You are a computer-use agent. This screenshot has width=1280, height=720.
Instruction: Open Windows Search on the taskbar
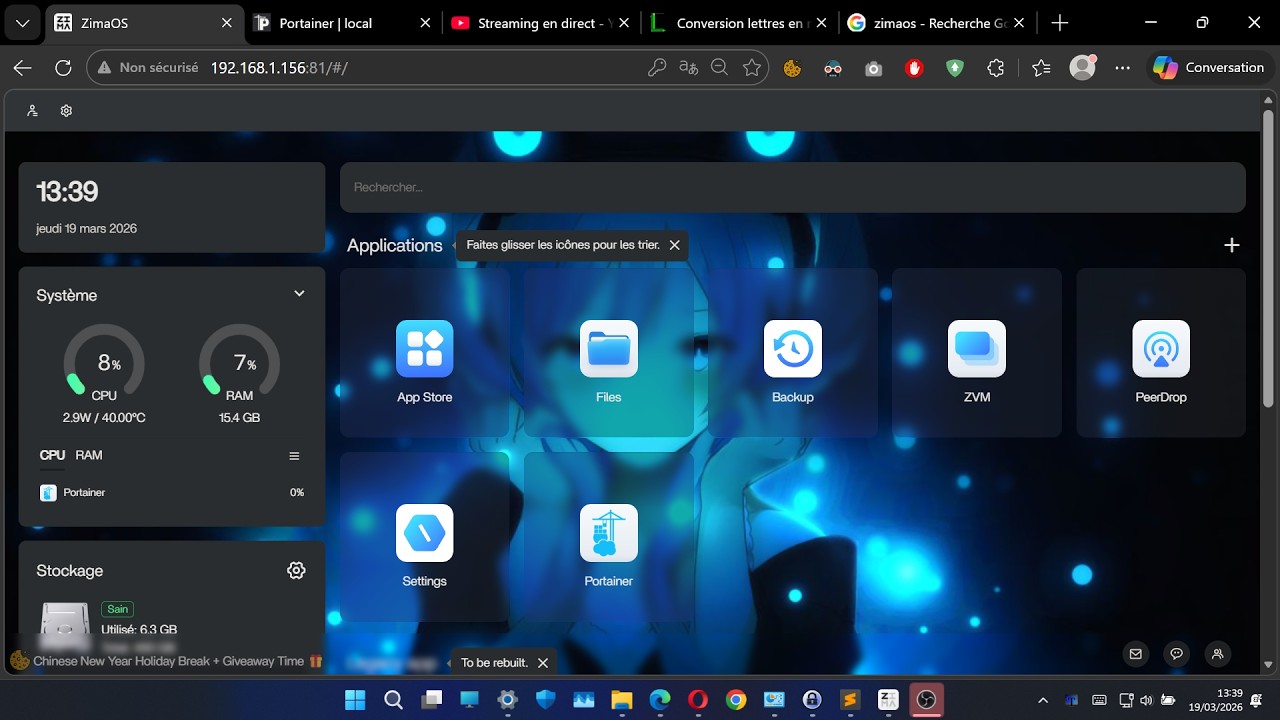click(393, 700)
